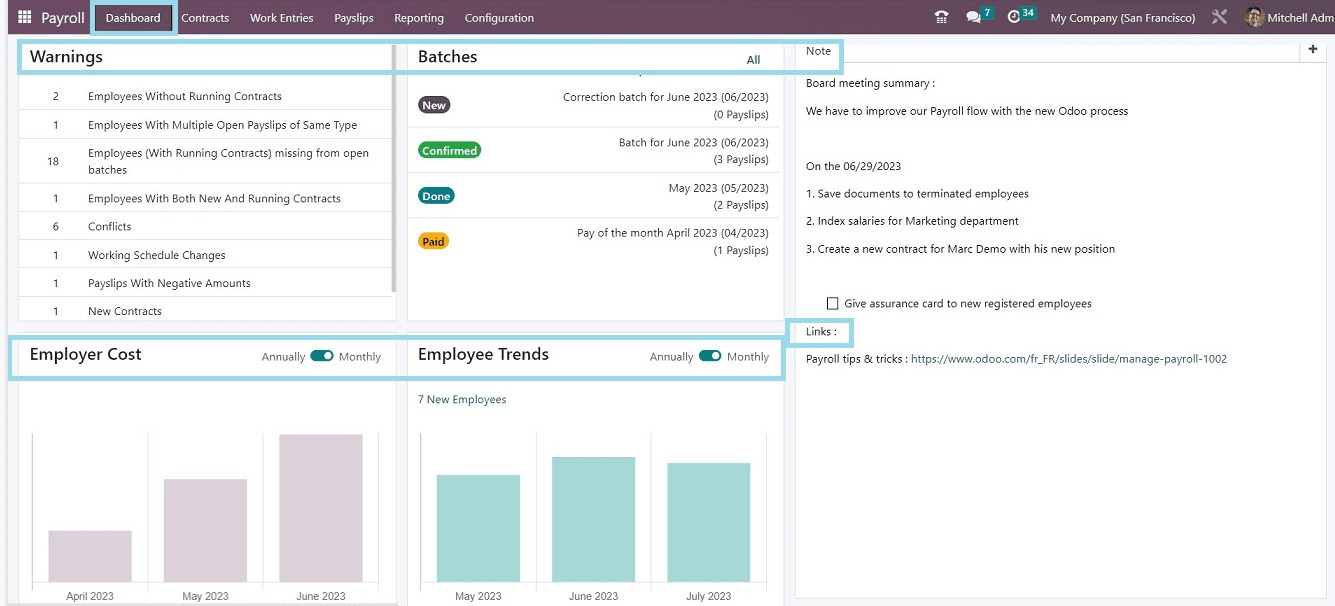
Task: Open the Payslips menu
Action: pos(354,18)
